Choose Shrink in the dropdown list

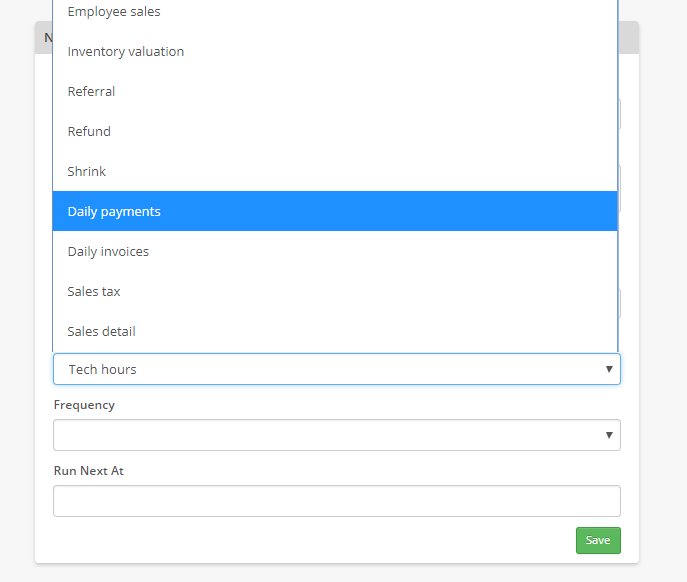pos(87,171)
